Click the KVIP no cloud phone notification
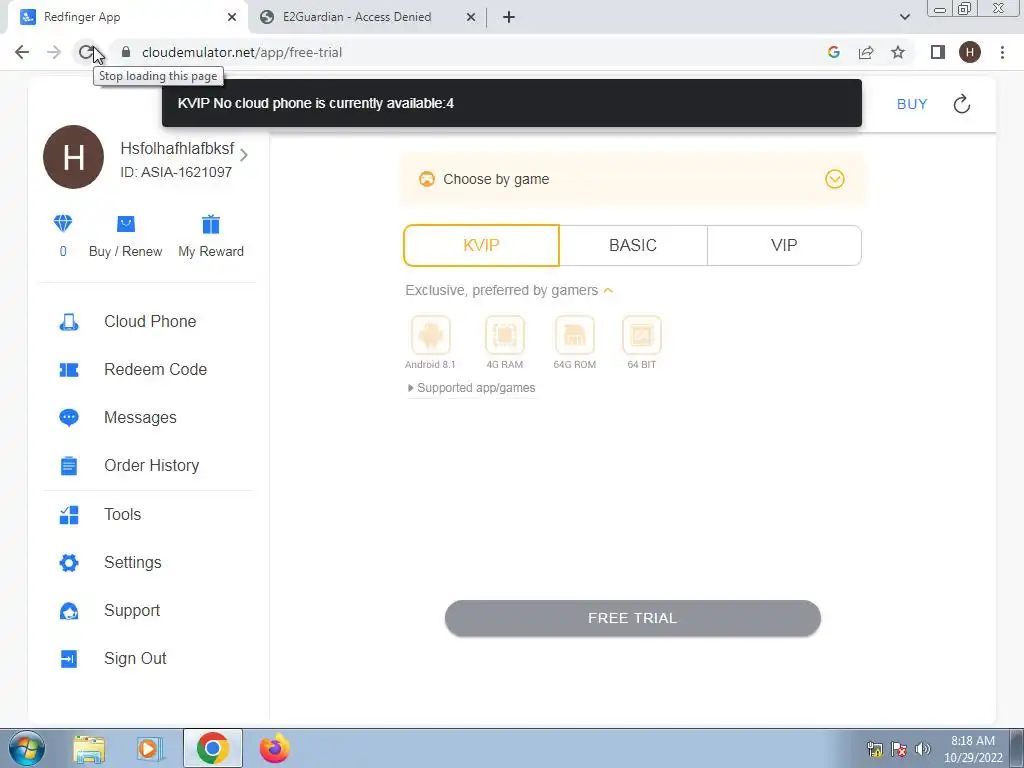The image size is (1024, 768). pos(511,103)
